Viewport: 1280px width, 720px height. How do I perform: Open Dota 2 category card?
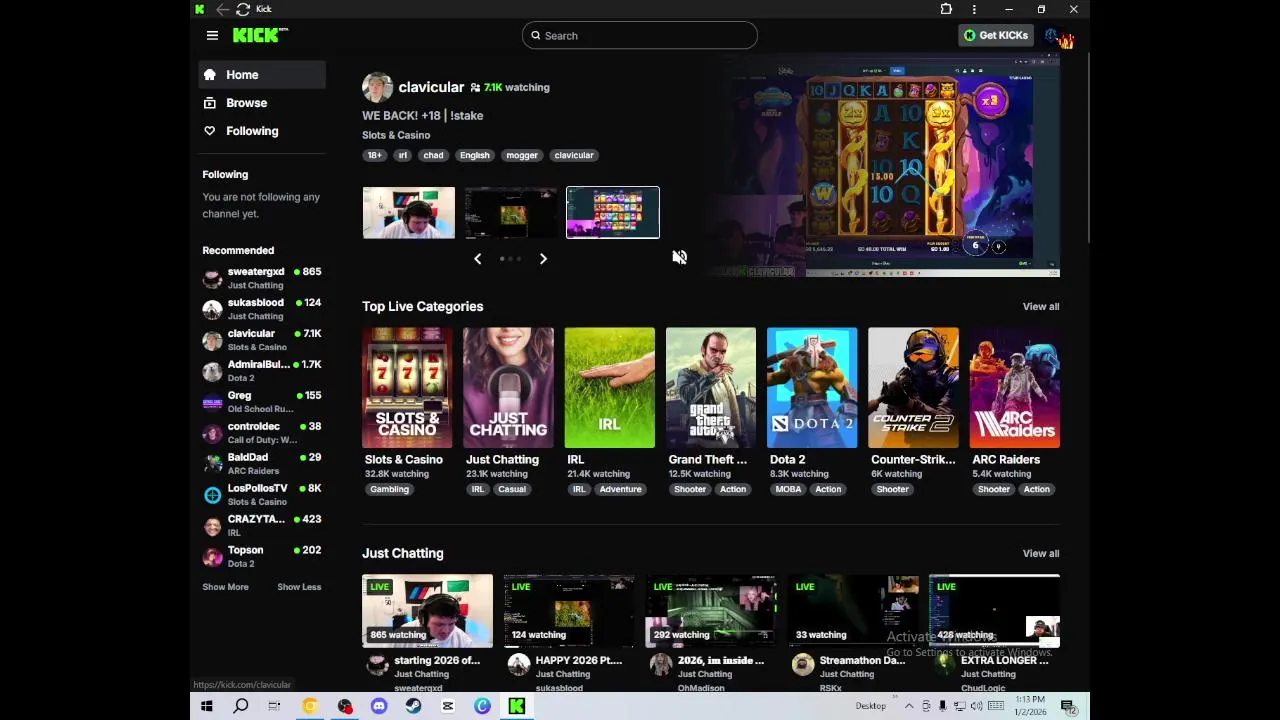(x=812, y=388)
